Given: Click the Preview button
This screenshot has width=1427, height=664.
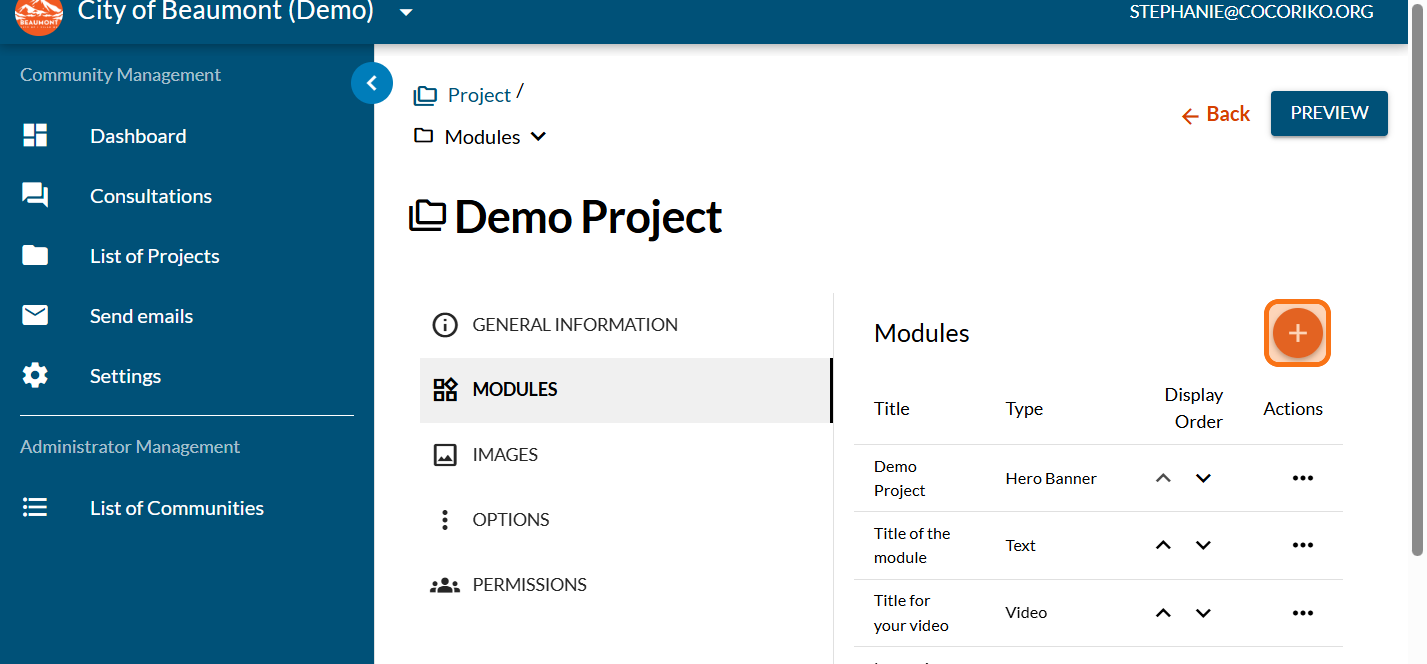Looking at the screenshot, I should click(x=1328, y=113).
